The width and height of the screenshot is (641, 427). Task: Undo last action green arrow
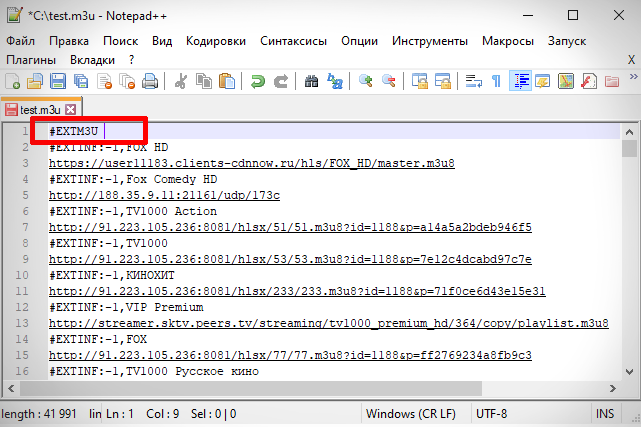(258, 81)
